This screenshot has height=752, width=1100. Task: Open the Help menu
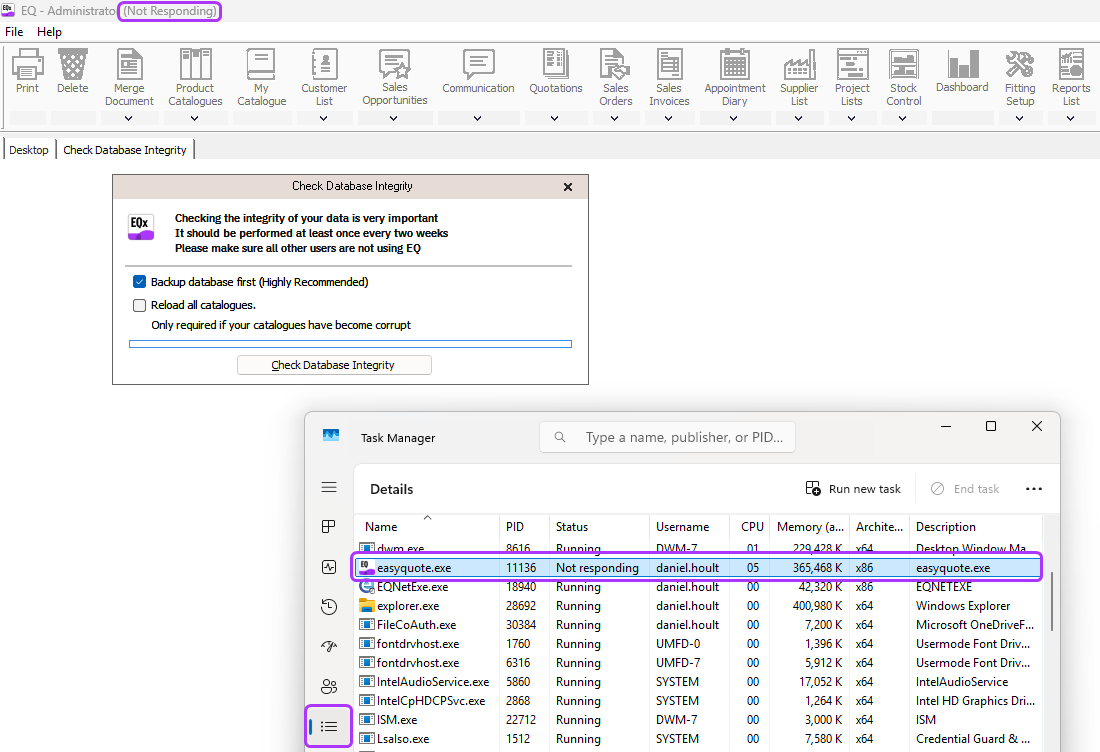(x=49, y=32)
